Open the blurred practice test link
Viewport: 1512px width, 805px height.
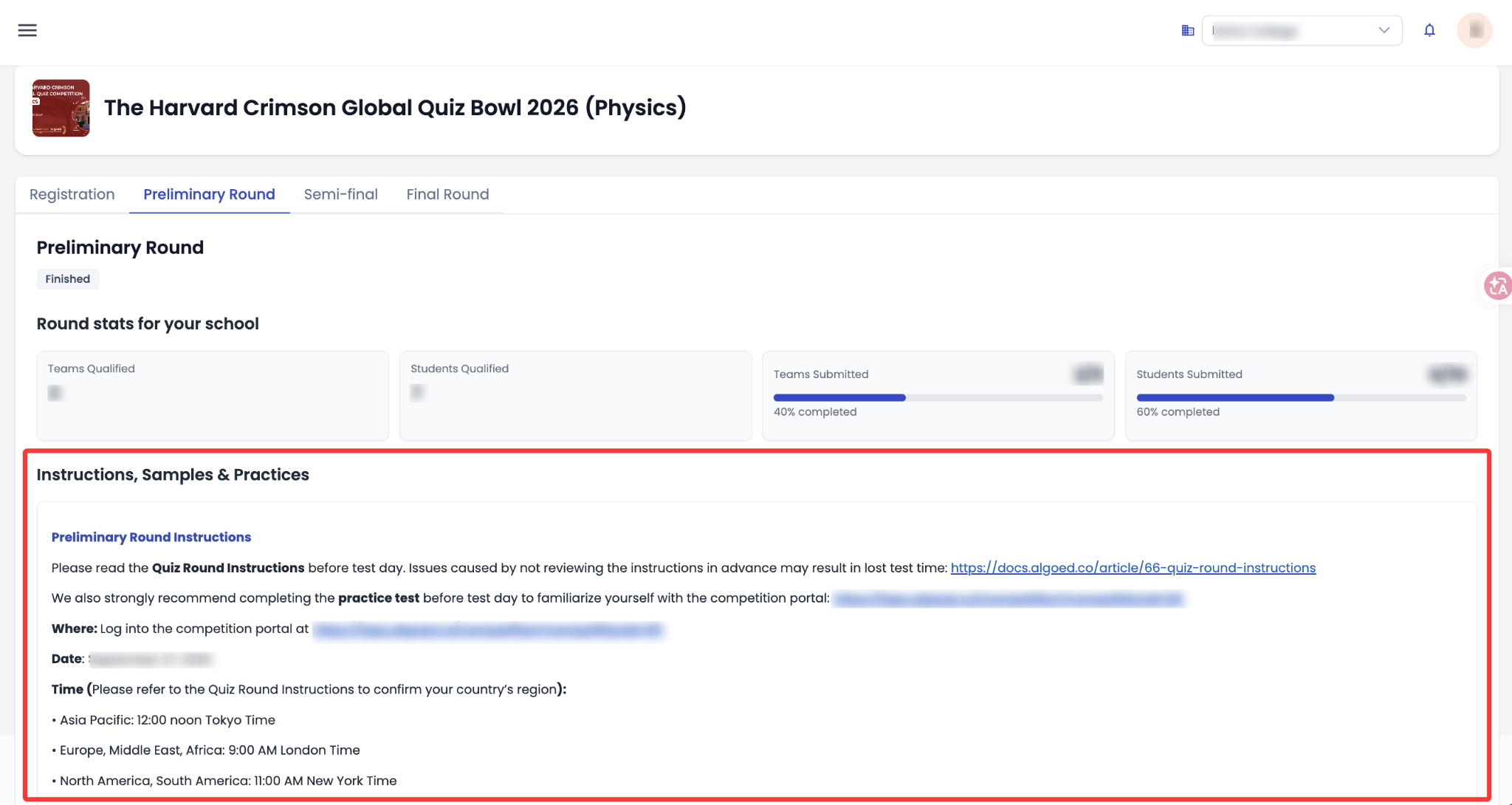(1008, 599)
